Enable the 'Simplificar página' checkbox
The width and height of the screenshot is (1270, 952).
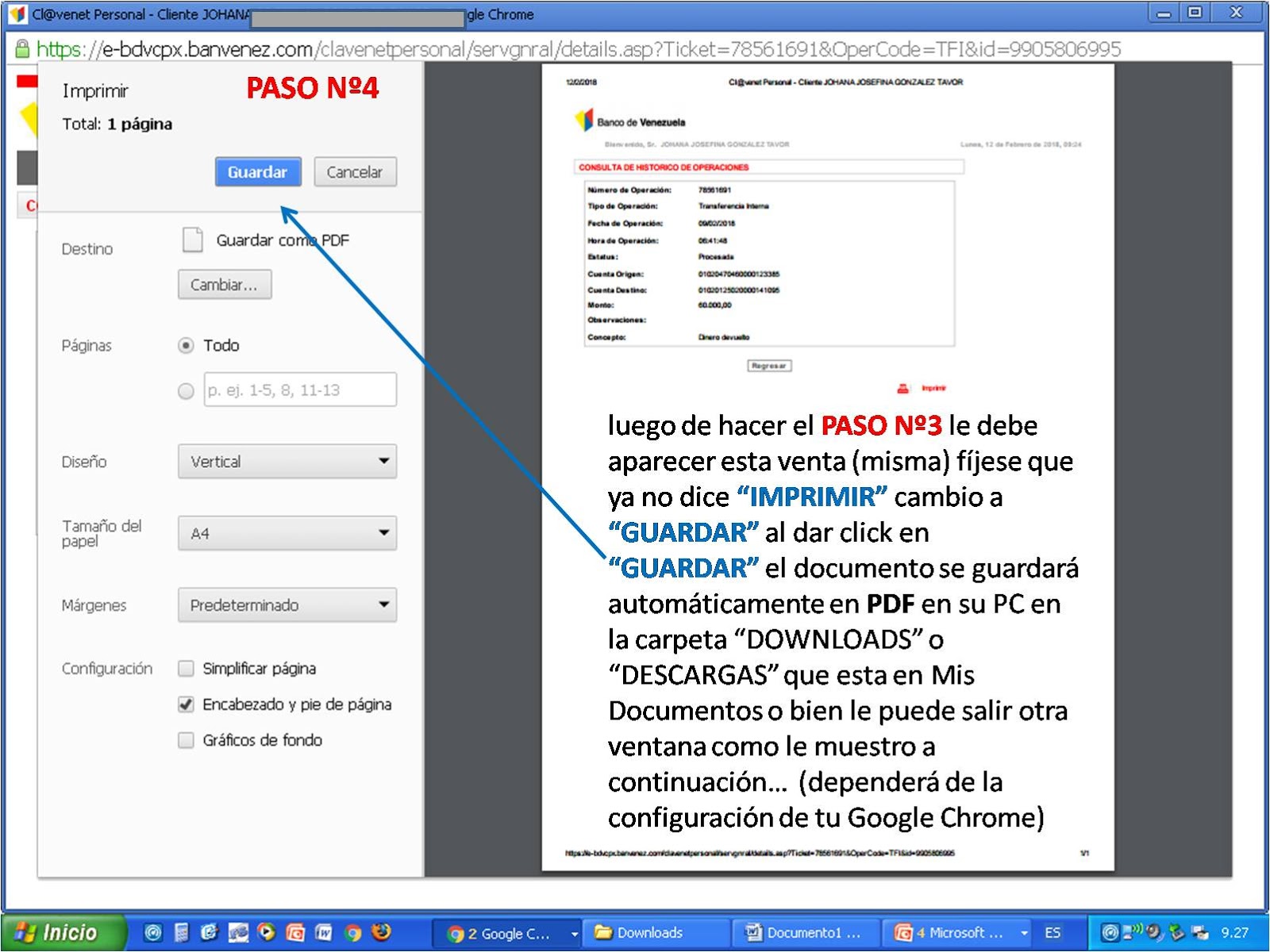tap(186, 669)
